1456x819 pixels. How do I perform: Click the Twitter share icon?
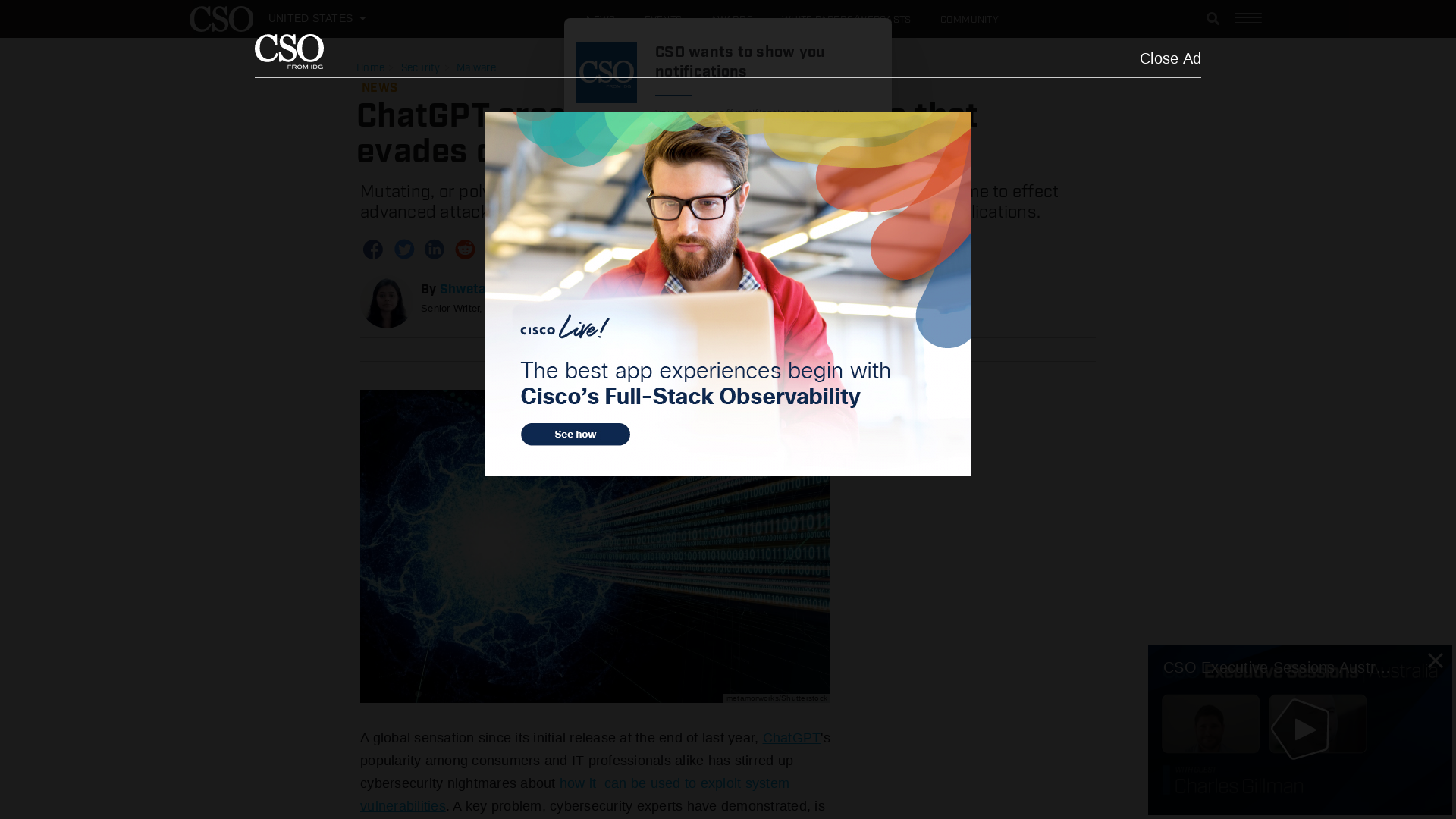coord(403,249)
